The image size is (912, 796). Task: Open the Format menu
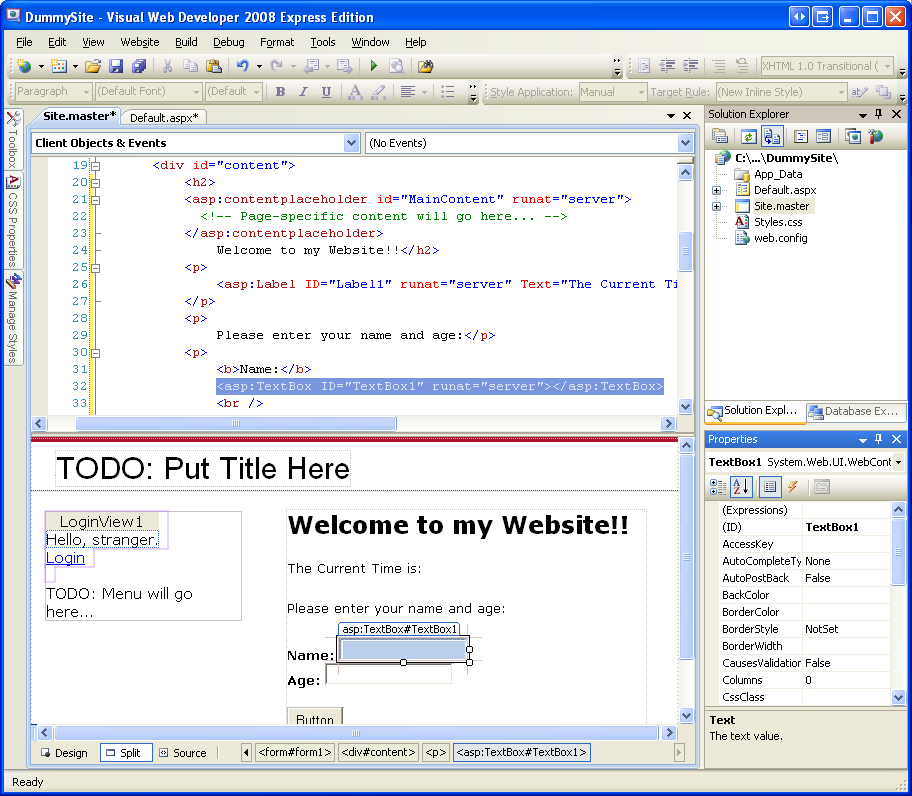click(277, 42)
